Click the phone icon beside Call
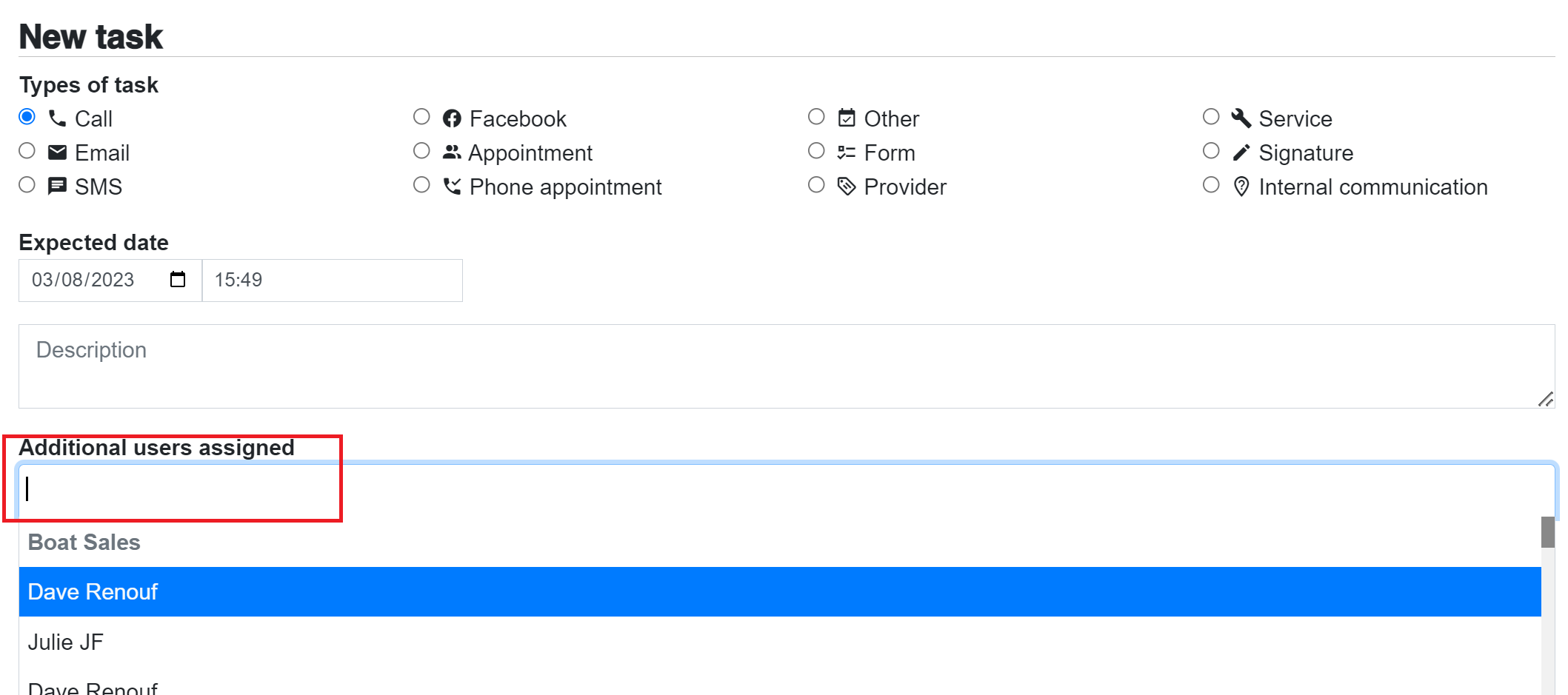The width and height of the screenshot is (1568, 695). tap(57, 118)
